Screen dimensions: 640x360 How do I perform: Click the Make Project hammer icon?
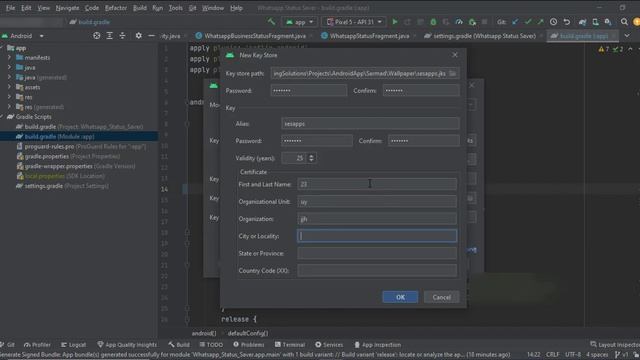(271, 22)
